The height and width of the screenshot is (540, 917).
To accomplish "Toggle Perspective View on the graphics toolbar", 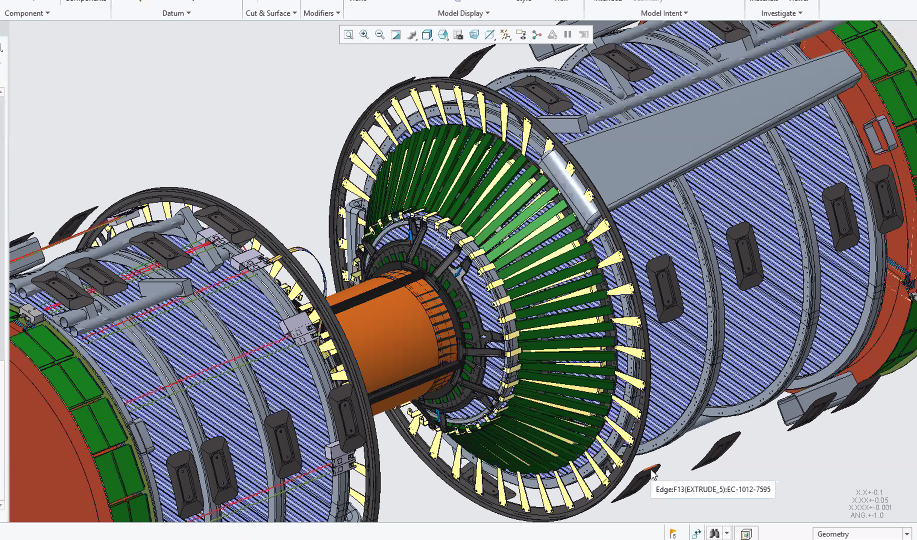I will coord(474,35).
